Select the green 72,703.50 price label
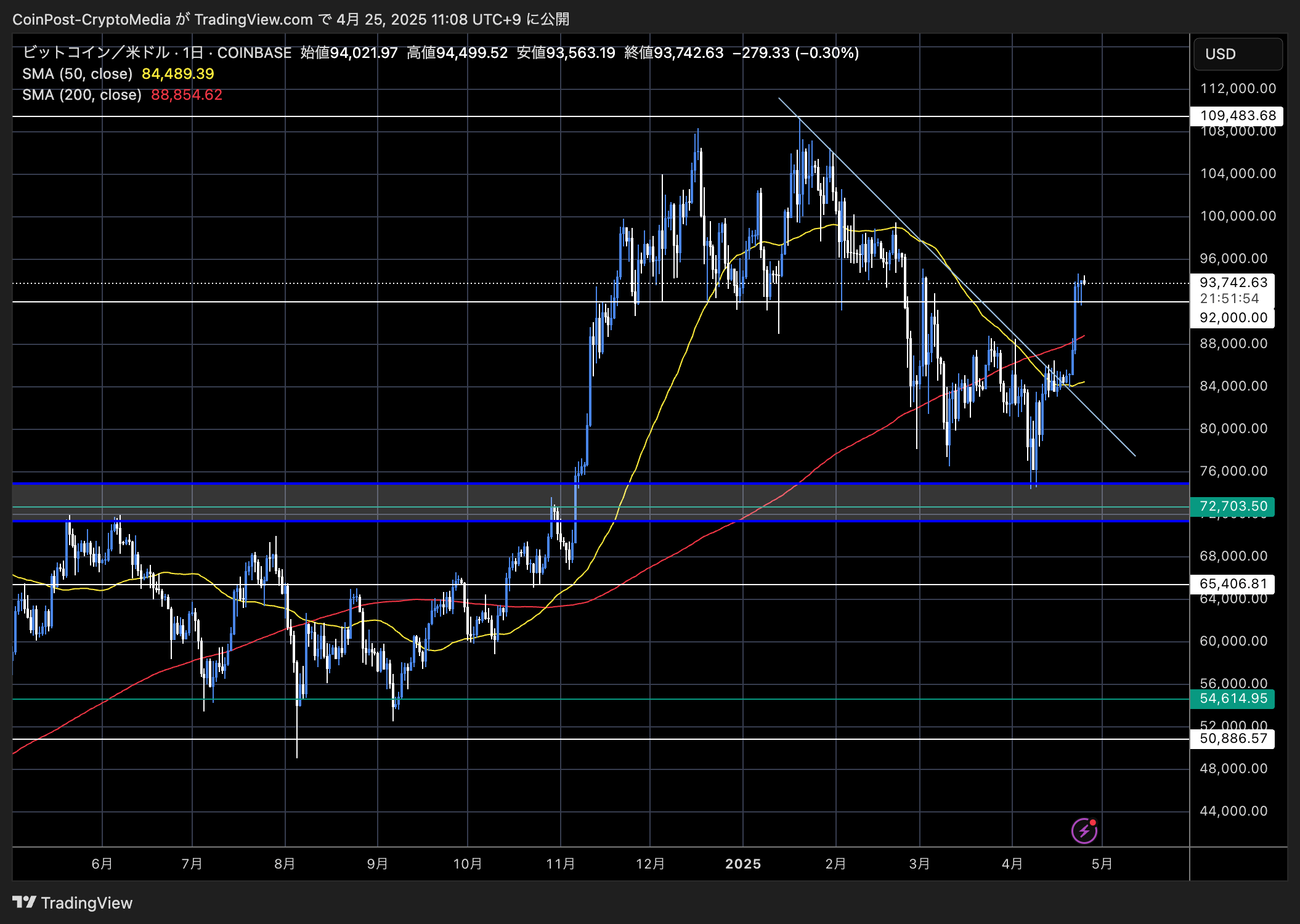This screenshot has width=1300, height=924. 1233,506
